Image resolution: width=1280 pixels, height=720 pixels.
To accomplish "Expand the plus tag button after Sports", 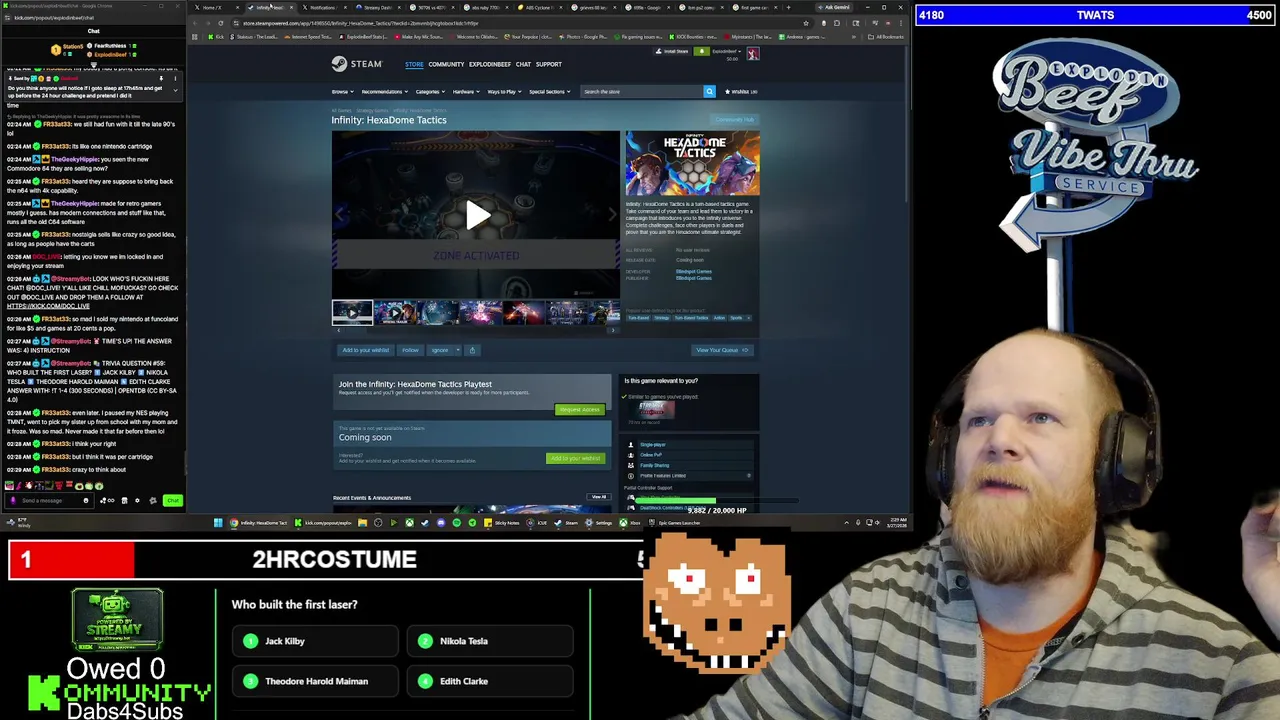I will [748, 318].
